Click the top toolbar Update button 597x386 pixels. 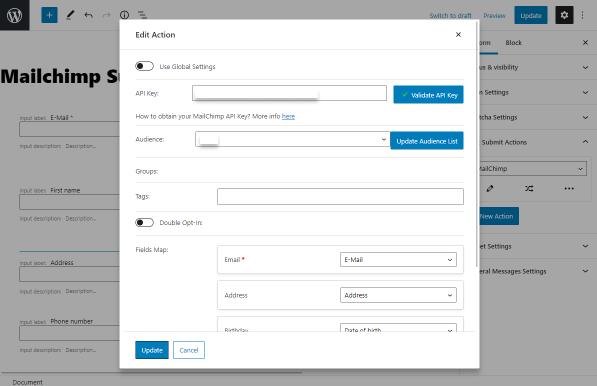(531, 15)
